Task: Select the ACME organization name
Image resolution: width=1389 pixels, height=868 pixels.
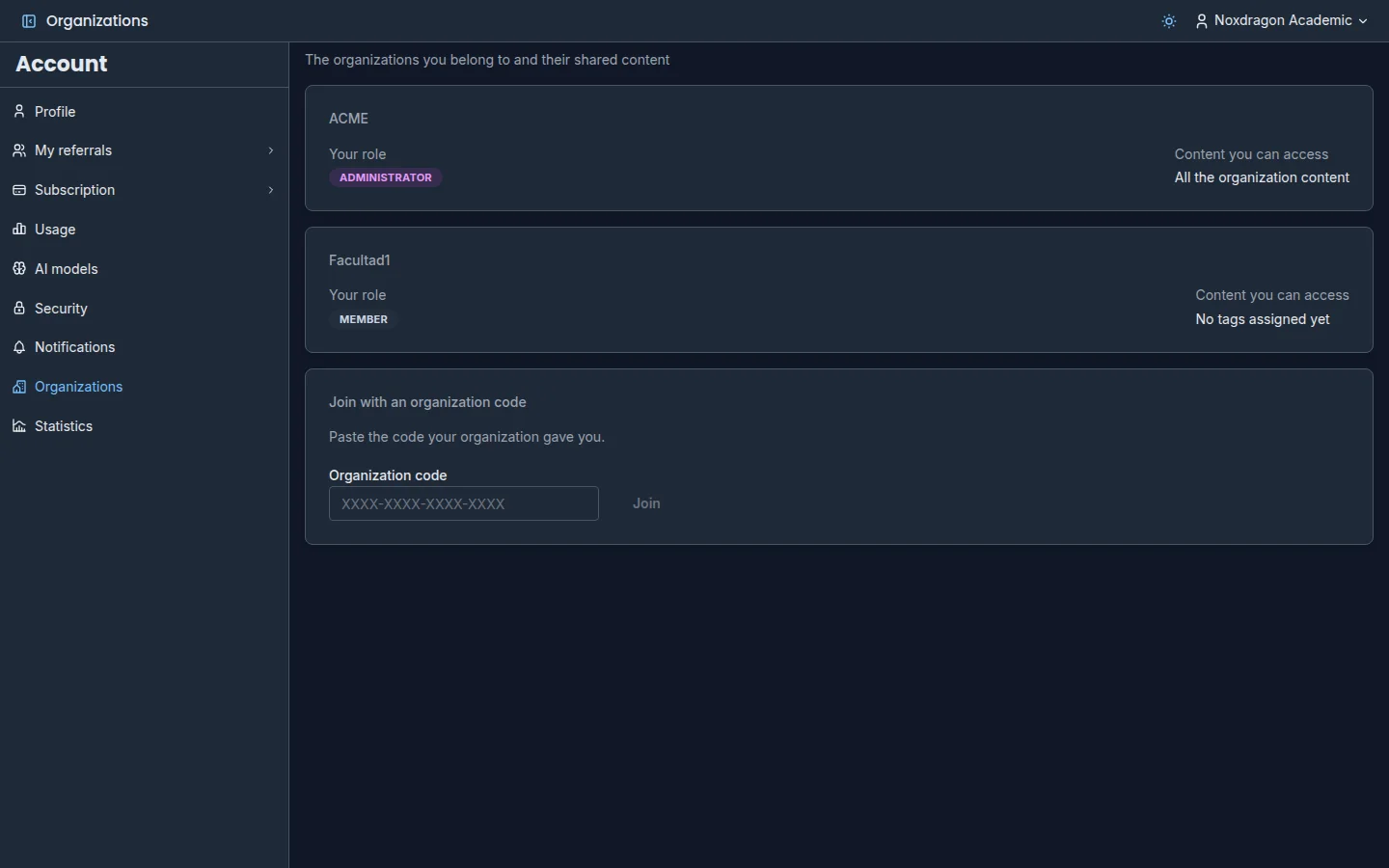Action: pyautogui.click(x=349, y=119)
